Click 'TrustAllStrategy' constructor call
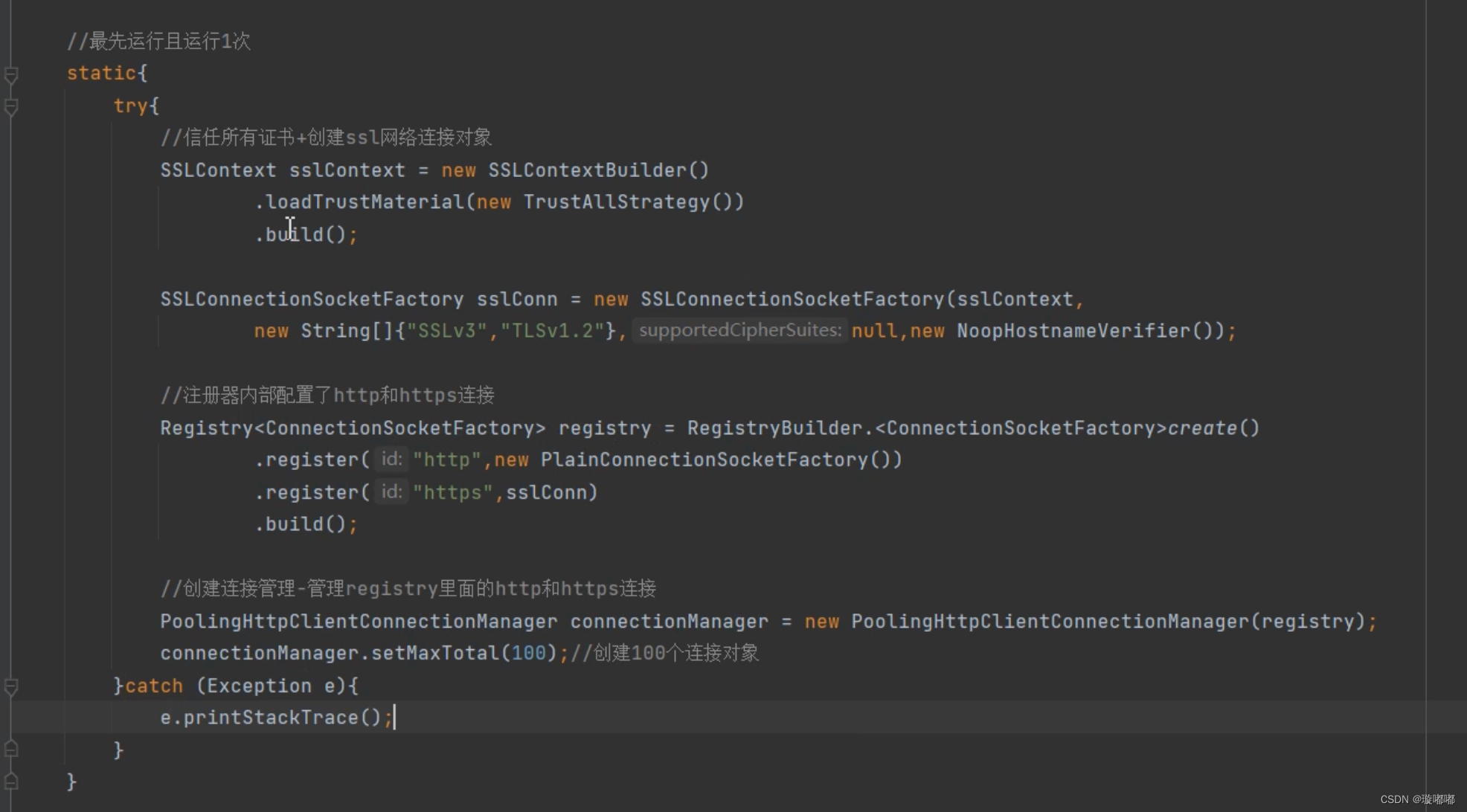1467x812 pixels. 617,202
